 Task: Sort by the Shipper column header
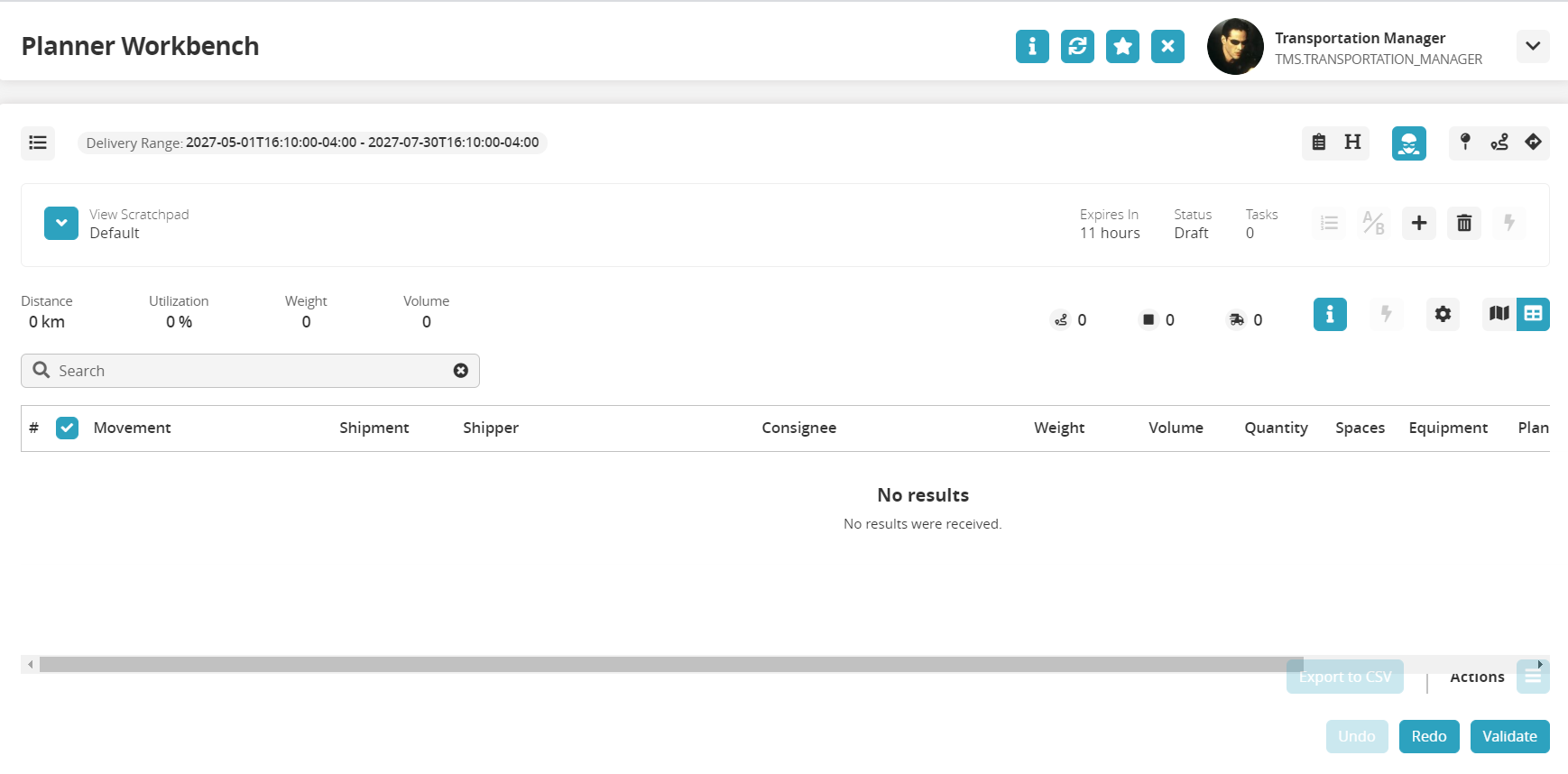[x=491, y=428]
